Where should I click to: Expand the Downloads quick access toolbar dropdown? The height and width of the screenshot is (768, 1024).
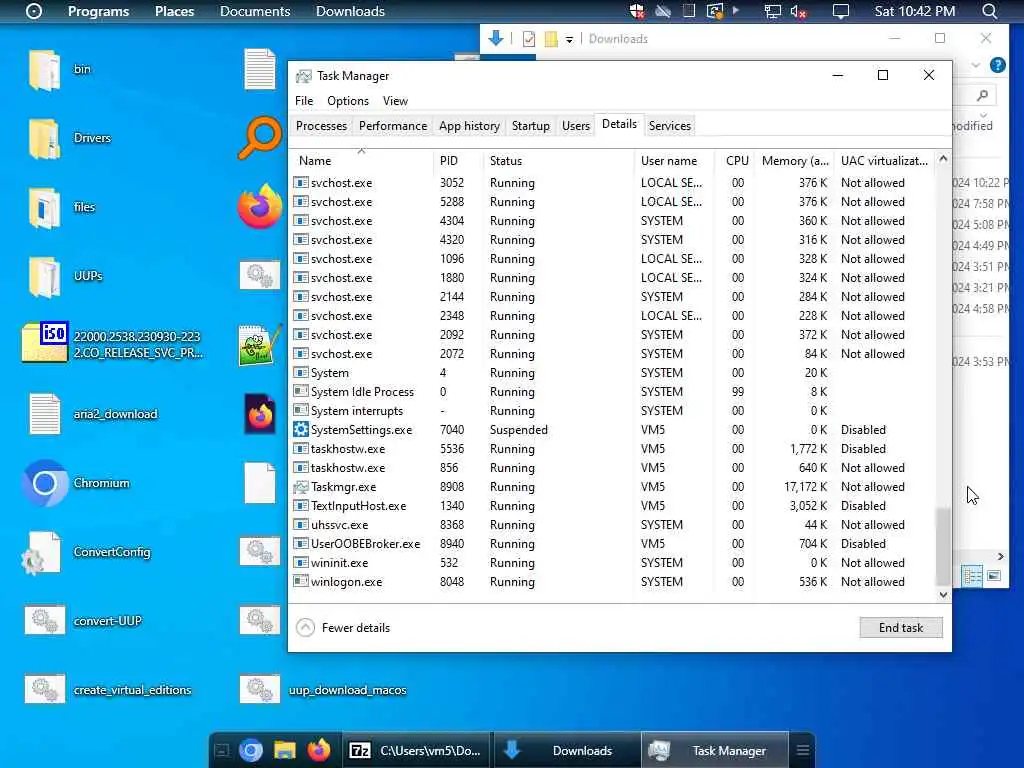(569, 40)
